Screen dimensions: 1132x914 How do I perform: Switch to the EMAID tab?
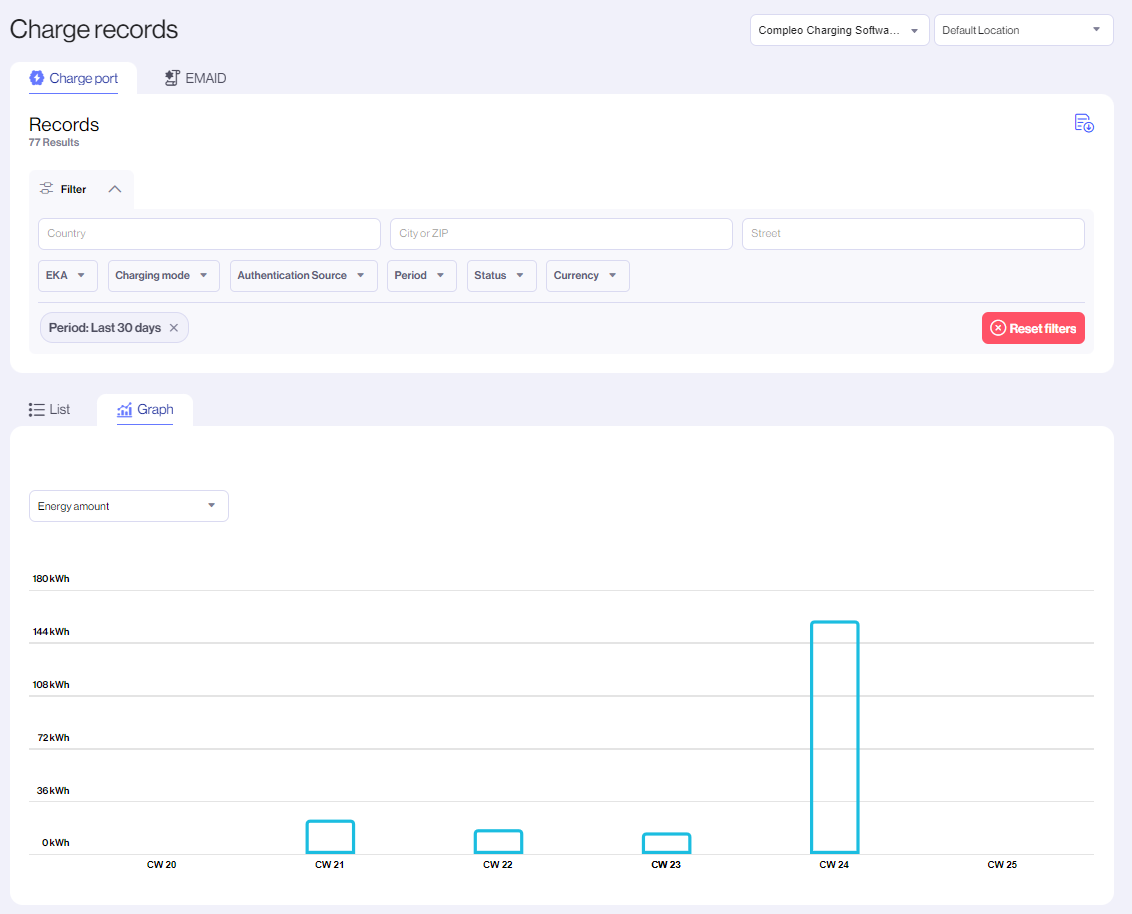[205, 78]
